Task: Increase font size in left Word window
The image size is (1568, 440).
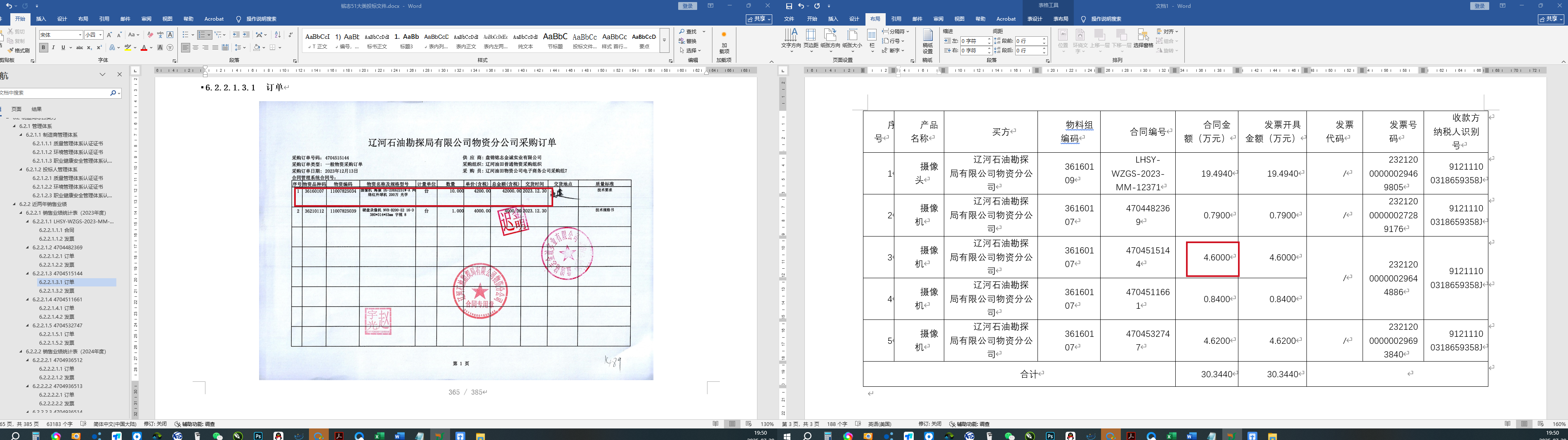Action: [110, 35]
